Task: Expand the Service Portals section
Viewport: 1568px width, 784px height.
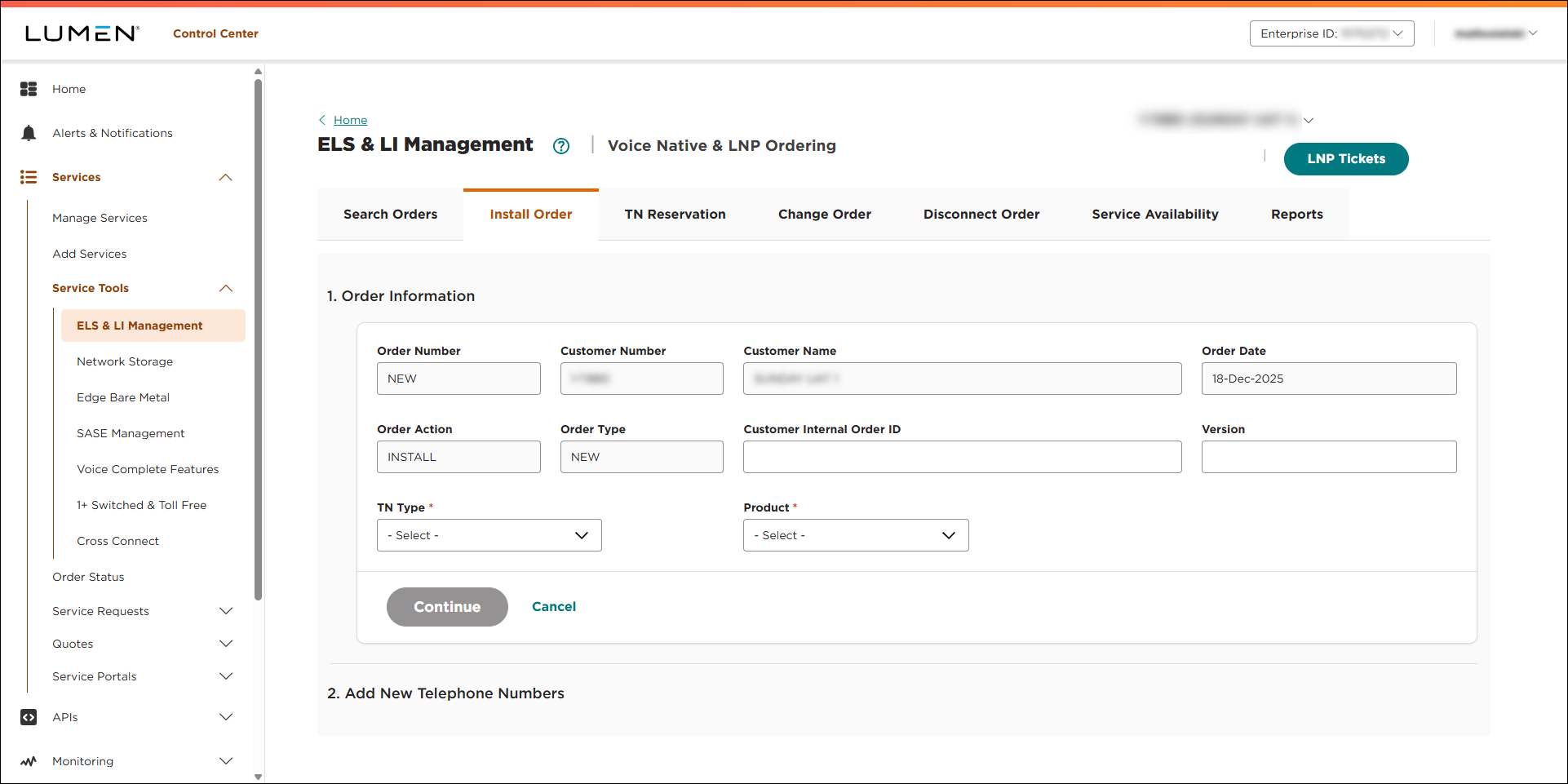Action: pyautogui.click(x=226, y=676)
